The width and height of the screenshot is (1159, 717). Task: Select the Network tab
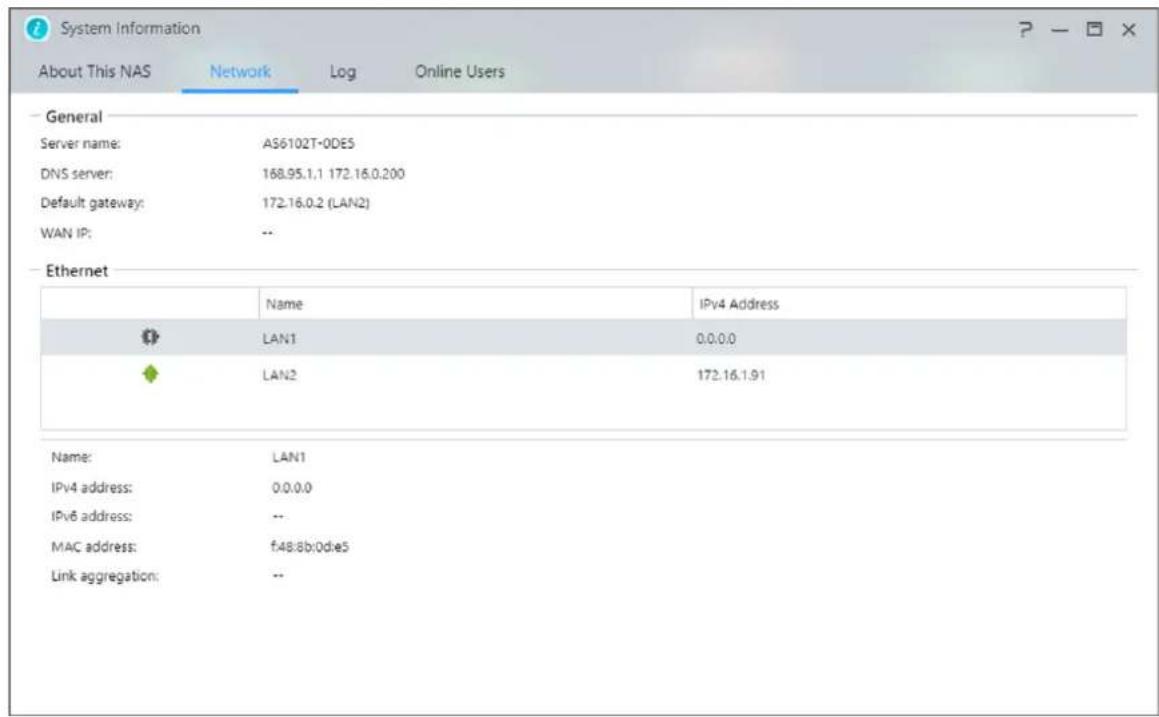[x=240, y=72]
